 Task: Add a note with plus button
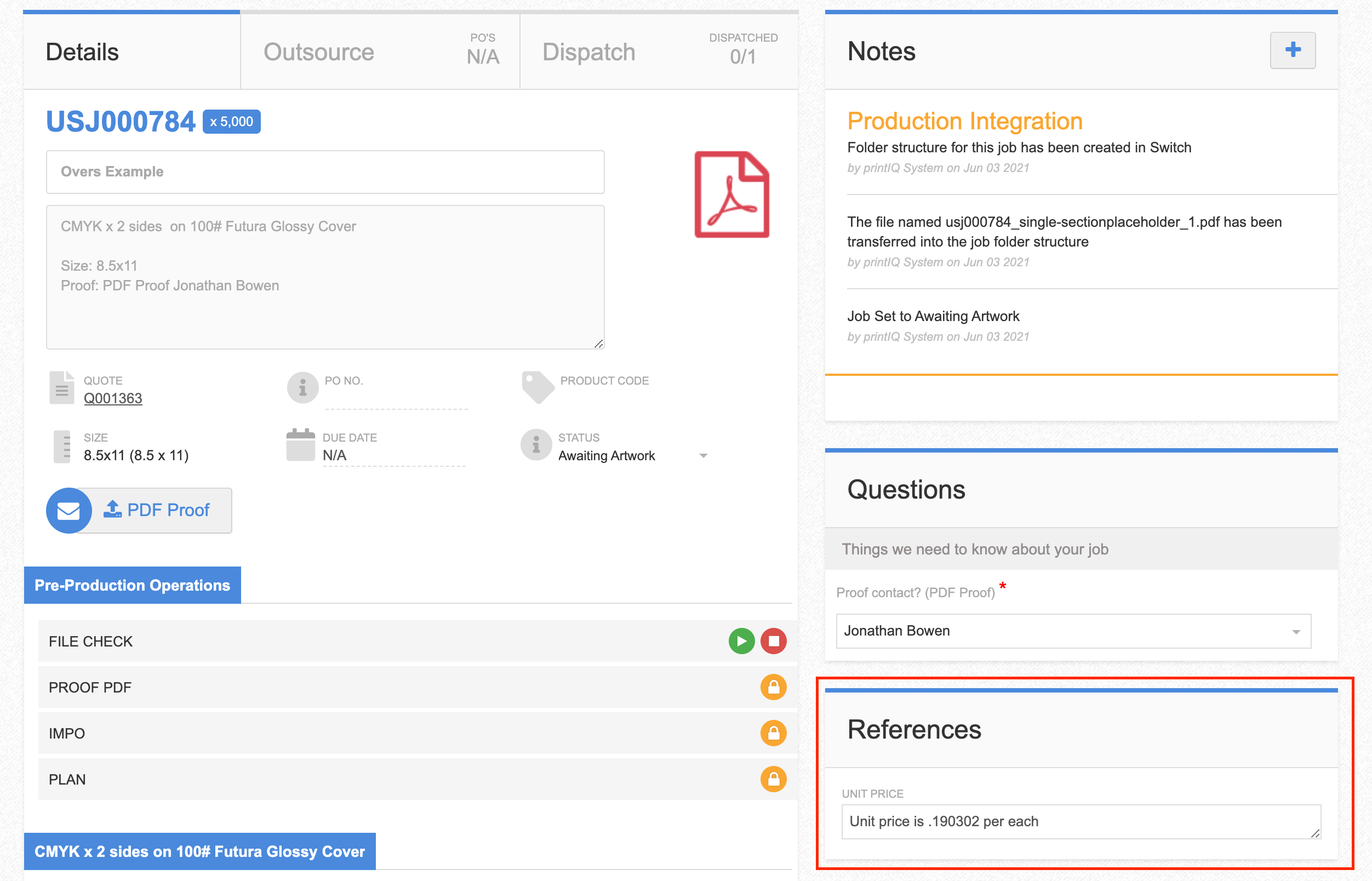tap(1292, 50)
